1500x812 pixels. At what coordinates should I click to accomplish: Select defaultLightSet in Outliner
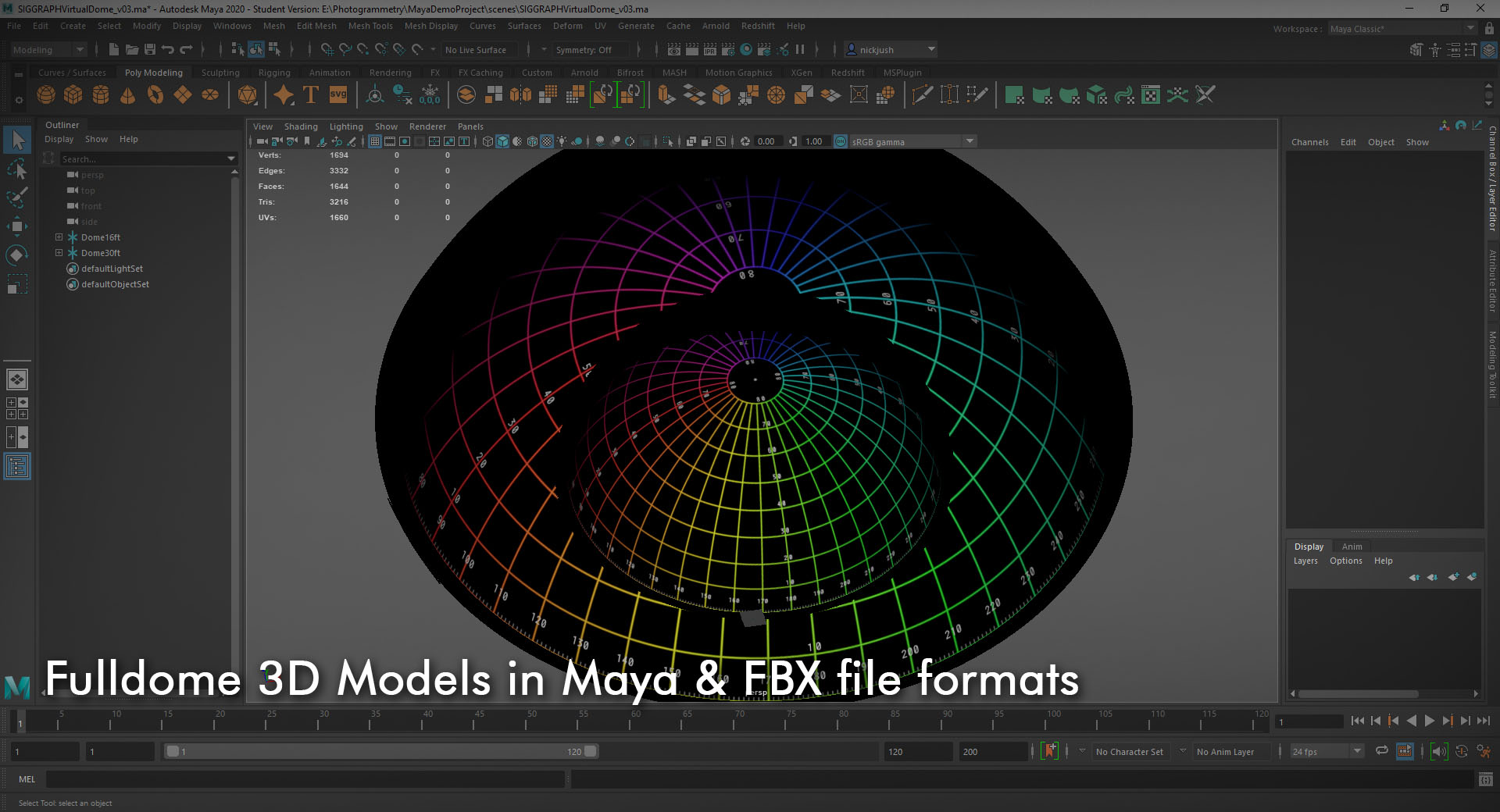112,269
